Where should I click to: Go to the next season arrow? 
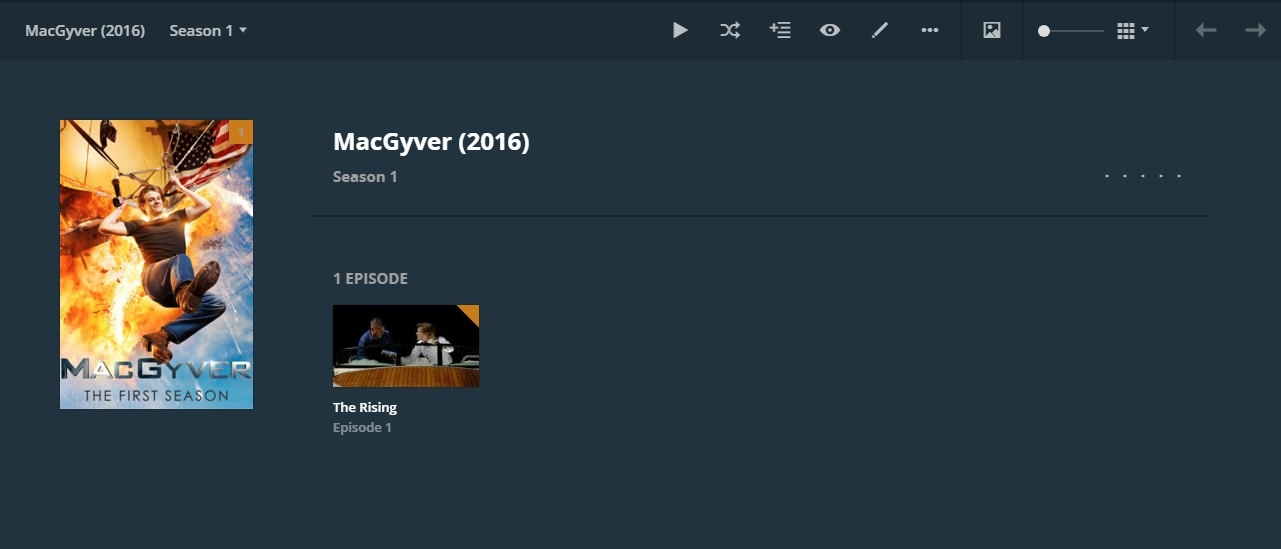pos(1255,30)
